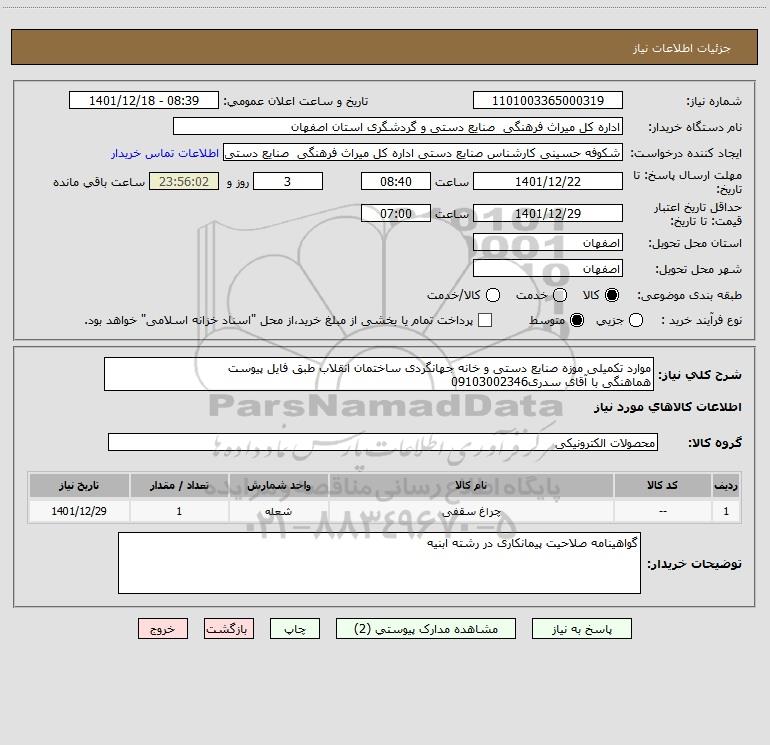
Task: Select the کالا/خدمت radio button
Action: 493,295
